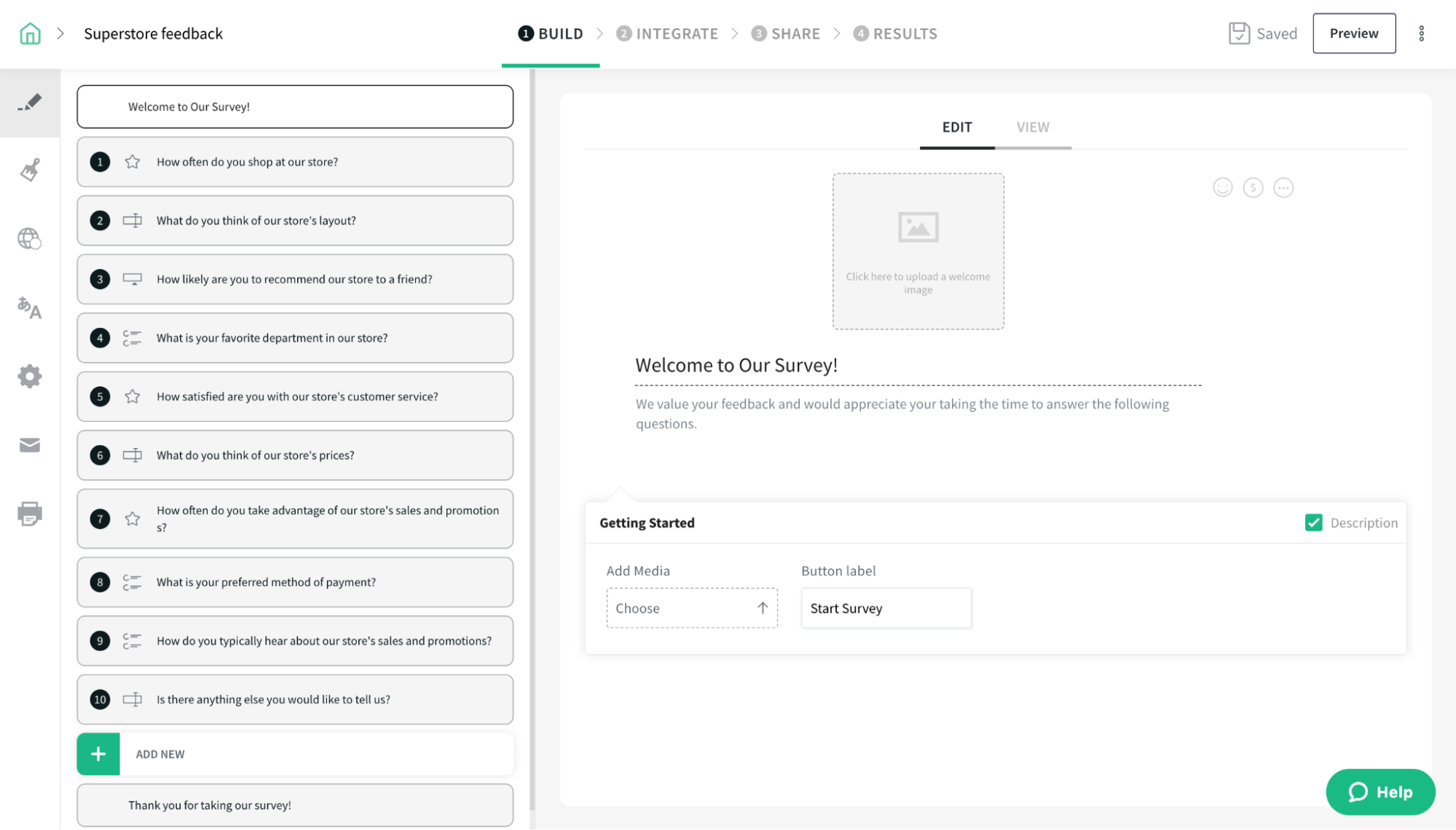1456x830 pixels.
Task: Go to the INTEGRATE step tab
Action: point(667,34)
